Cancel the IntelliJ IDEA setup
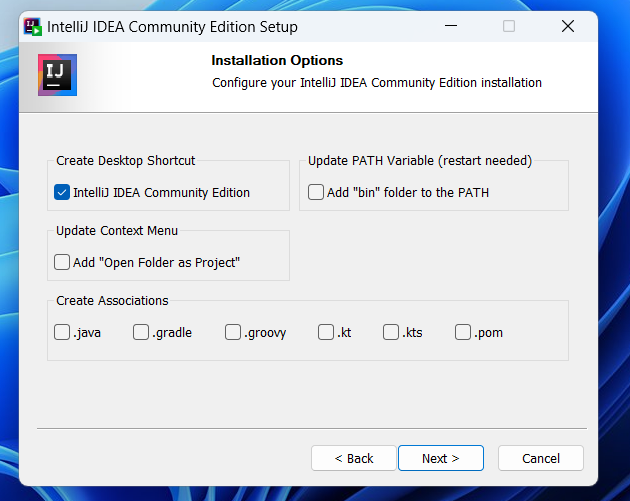This screenshot has width=630, height=501. coord(541,458)
